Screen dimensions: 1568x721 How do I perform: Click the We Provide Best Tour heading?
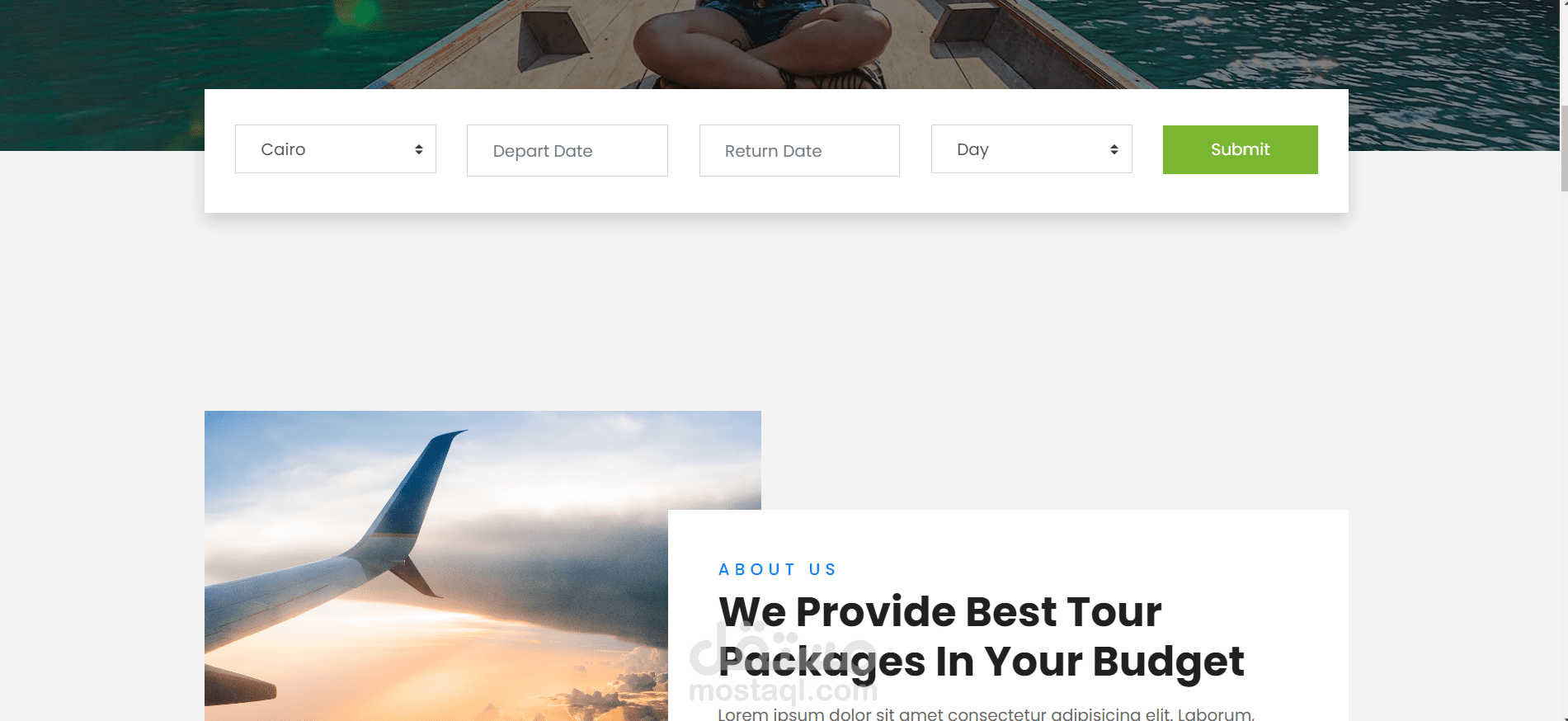click(939, 612)
